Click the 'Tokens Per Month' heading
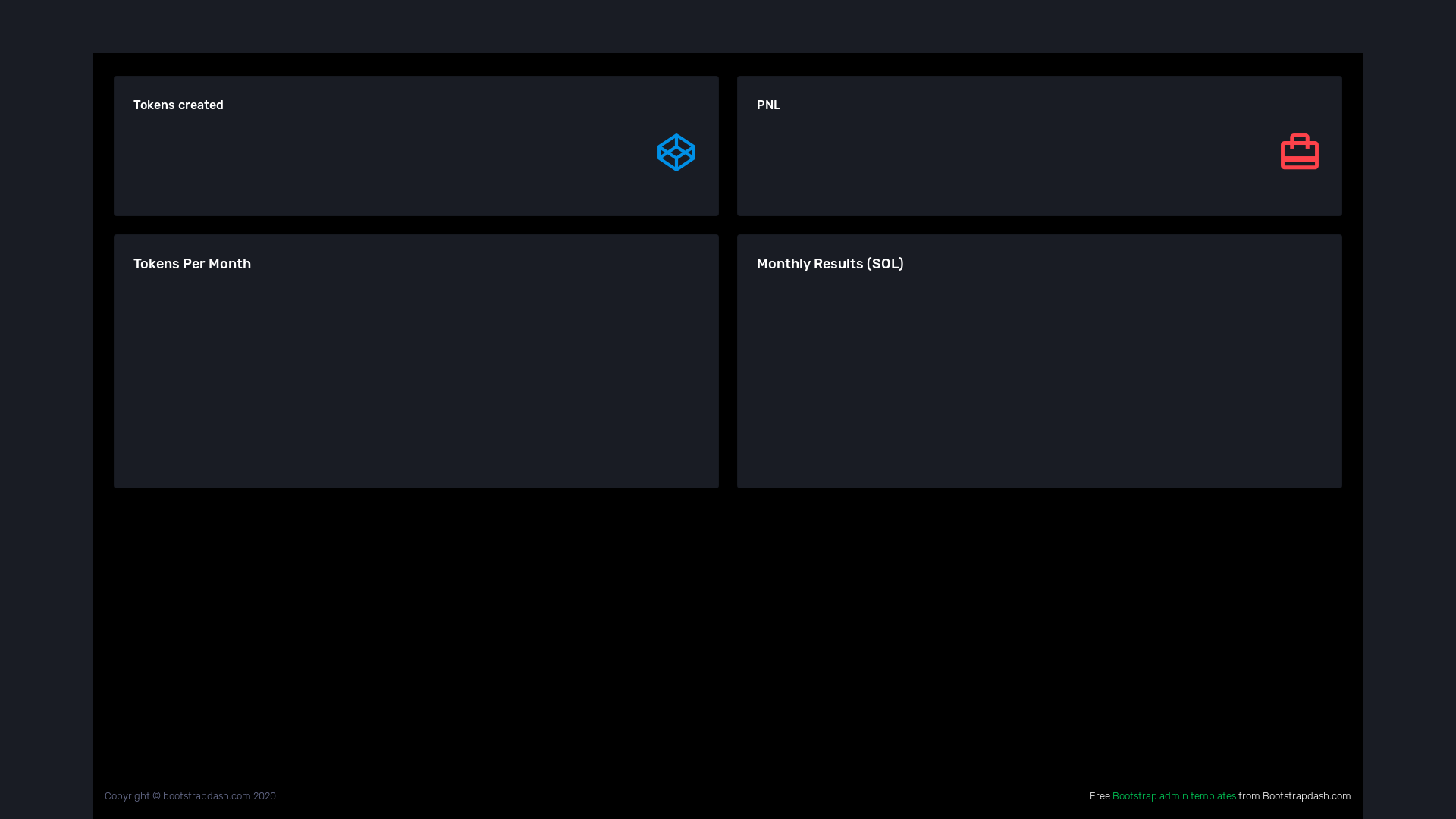 (192, 264)
